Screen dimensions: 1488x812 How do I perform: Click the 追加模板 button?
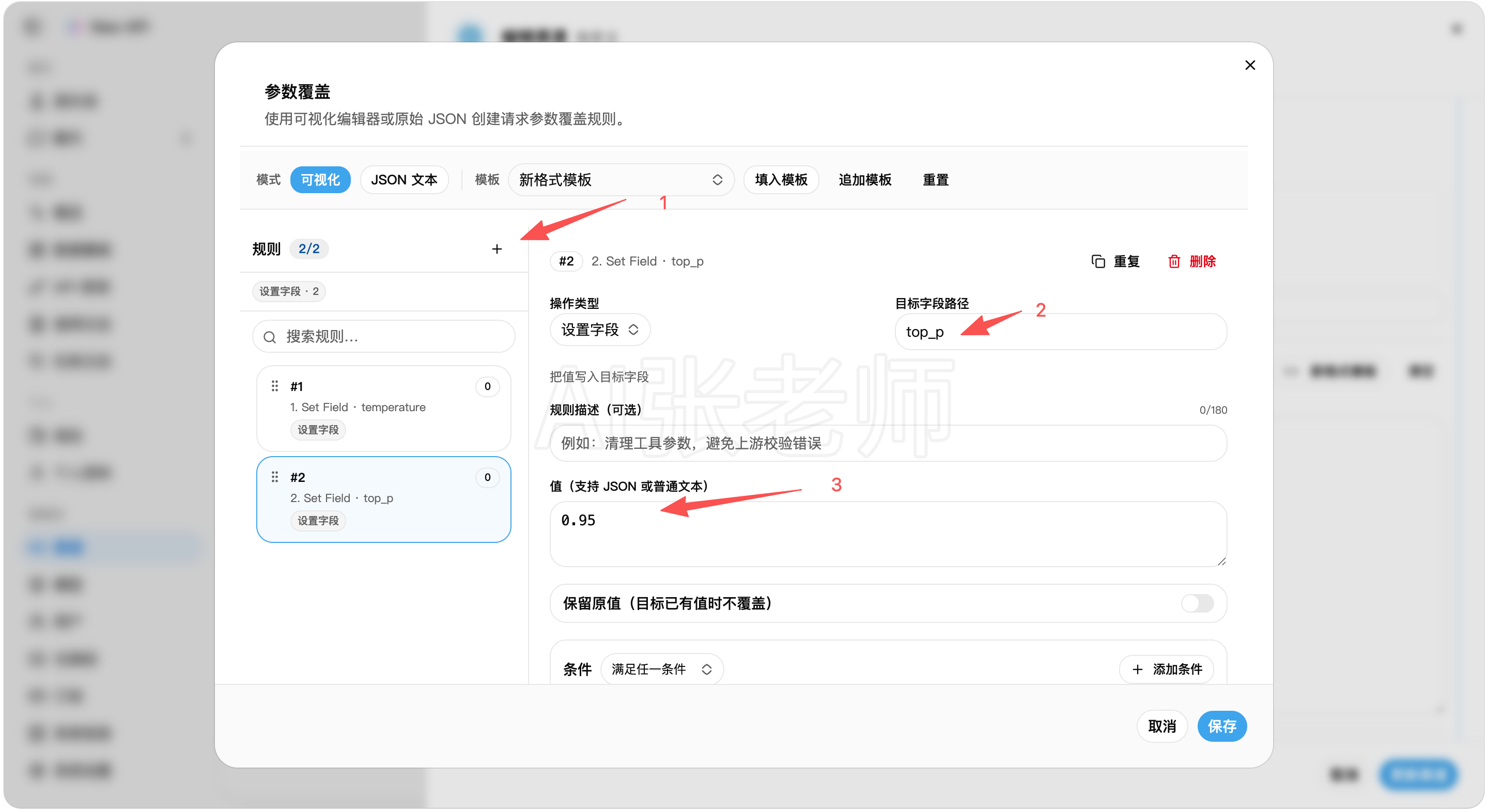[x=865, y=180]
